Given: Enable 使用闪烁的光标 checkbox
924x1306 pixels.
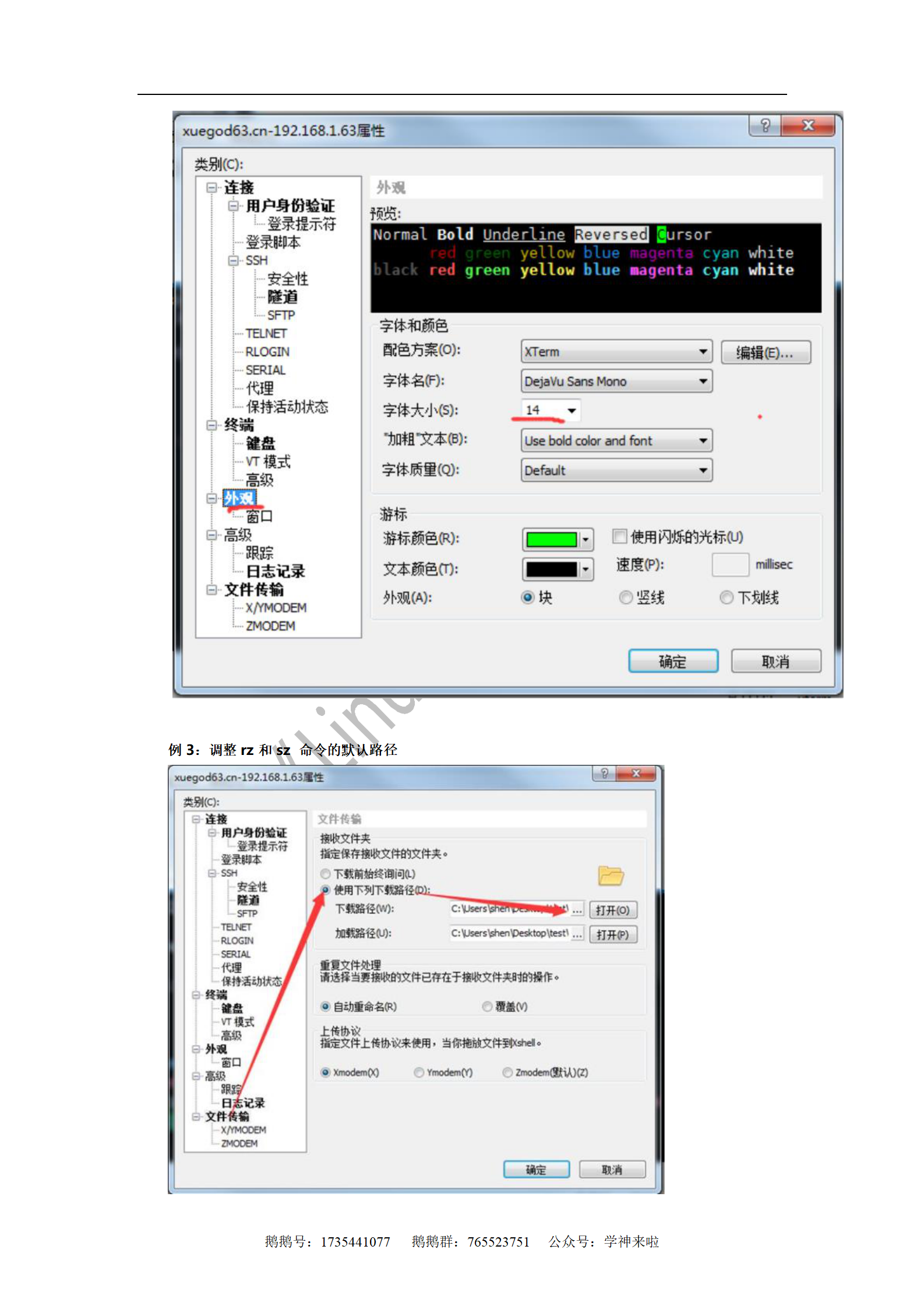Looking at the screenshot, I should tap(619, 536).
